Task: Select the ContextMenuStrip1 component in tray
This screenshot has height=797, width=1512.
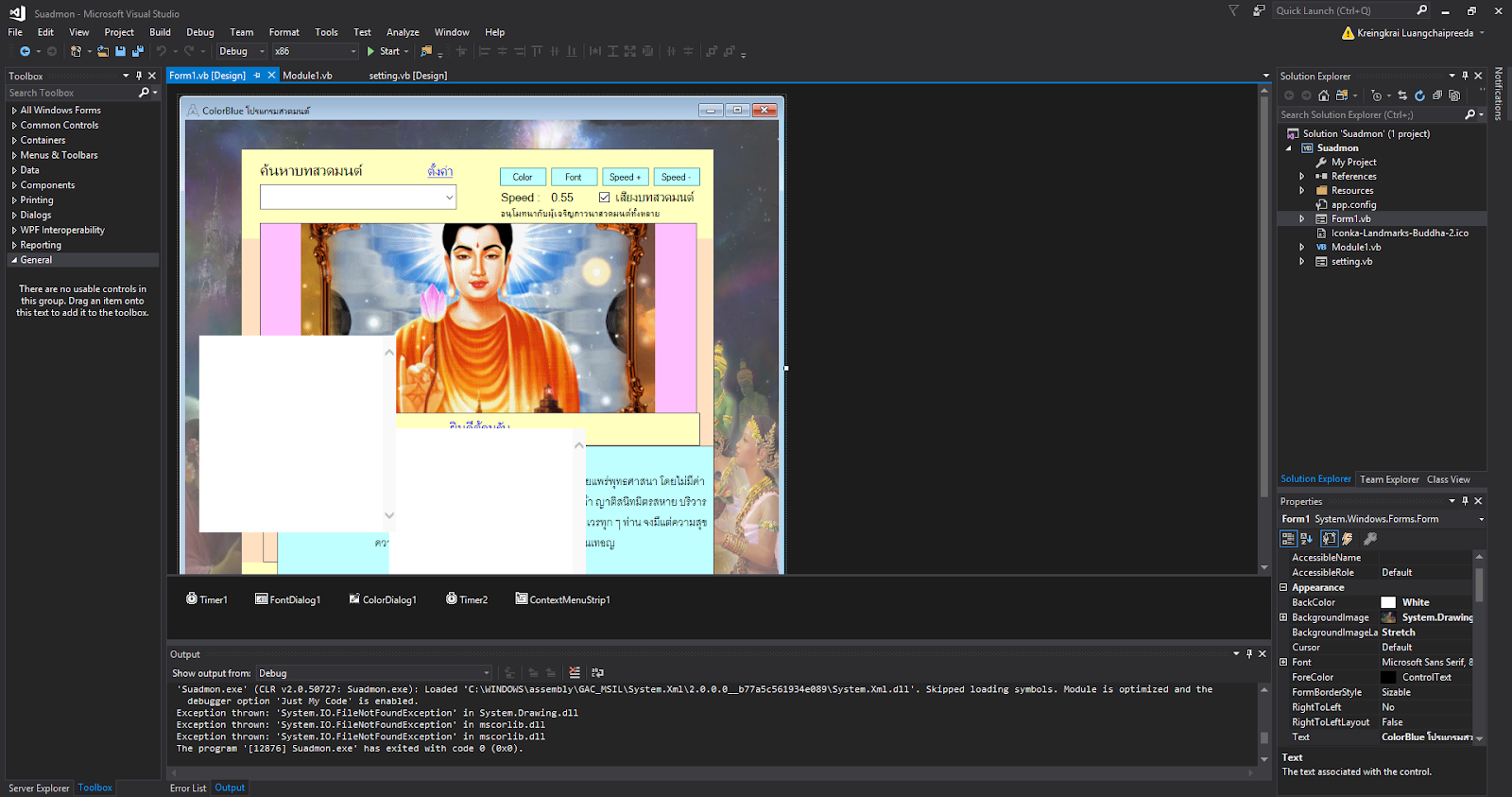Action: tap(563, 599)
